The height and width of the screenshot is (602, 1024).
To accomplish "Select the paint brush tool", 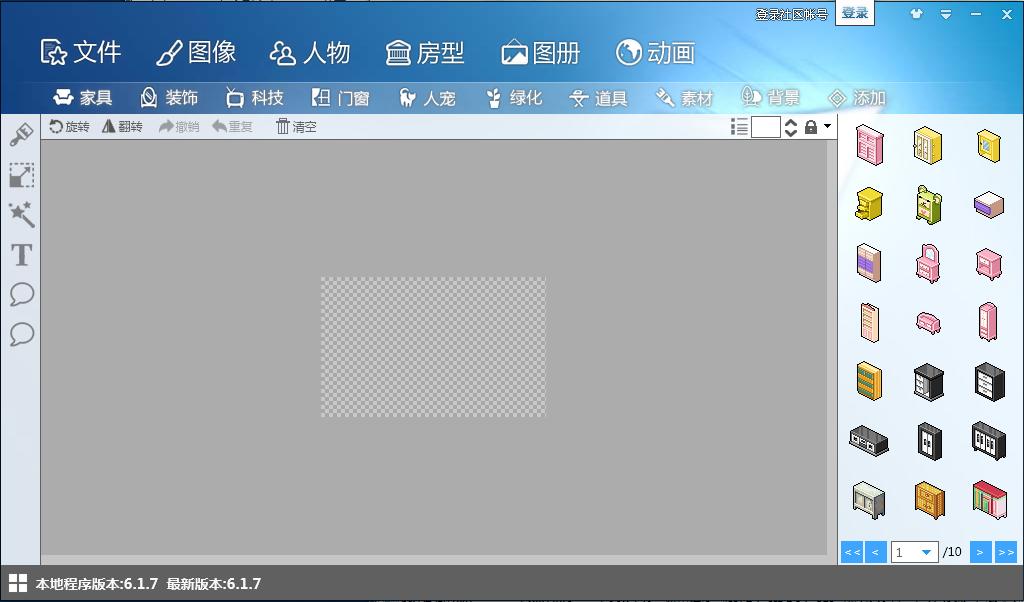I will pyautogui.click(x=21, y=135).
